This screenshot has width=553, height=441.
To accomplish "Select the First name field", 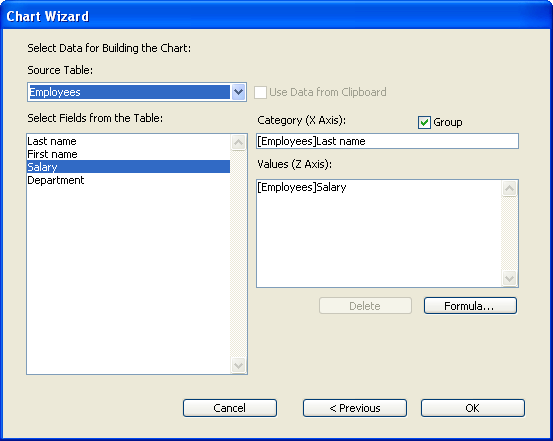I will pyautogui.click(x=128, y=154).
